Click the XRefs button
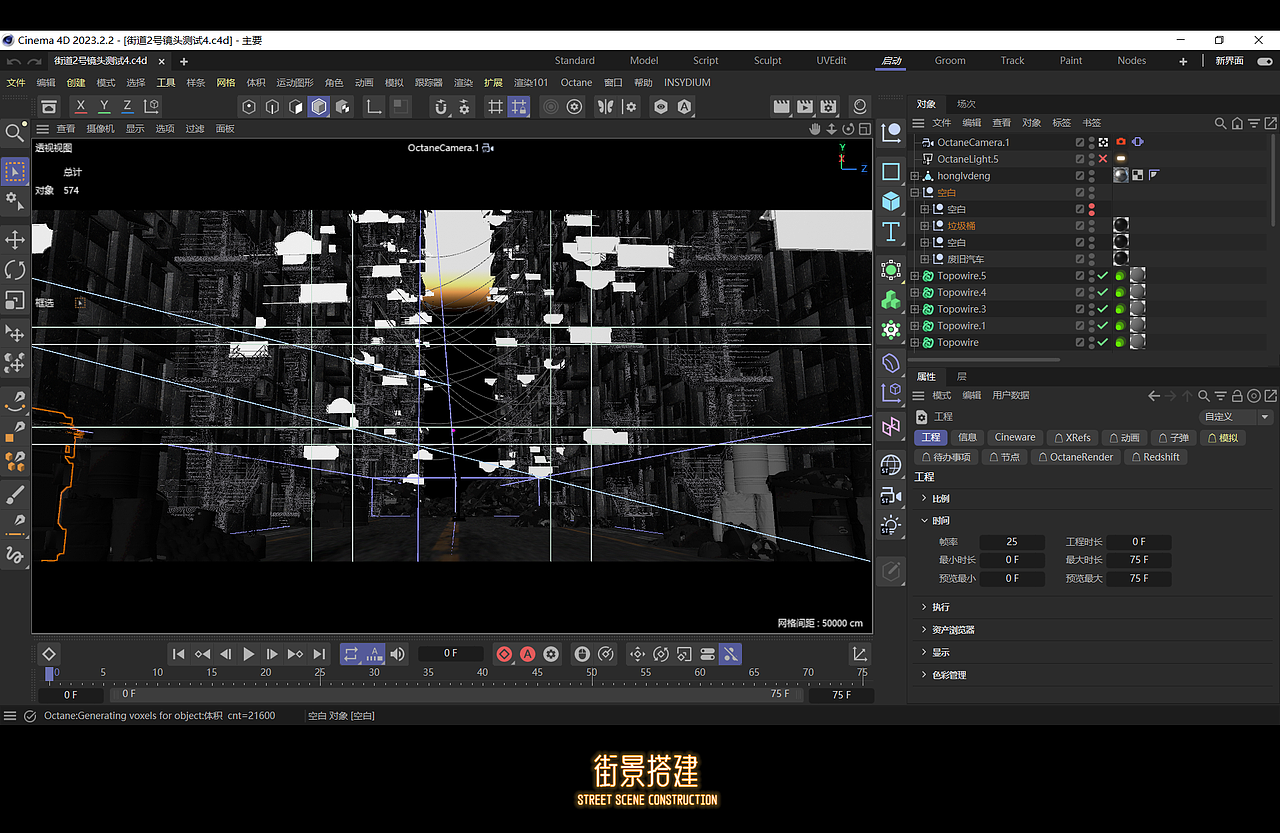 click(x=1072, y=437)
